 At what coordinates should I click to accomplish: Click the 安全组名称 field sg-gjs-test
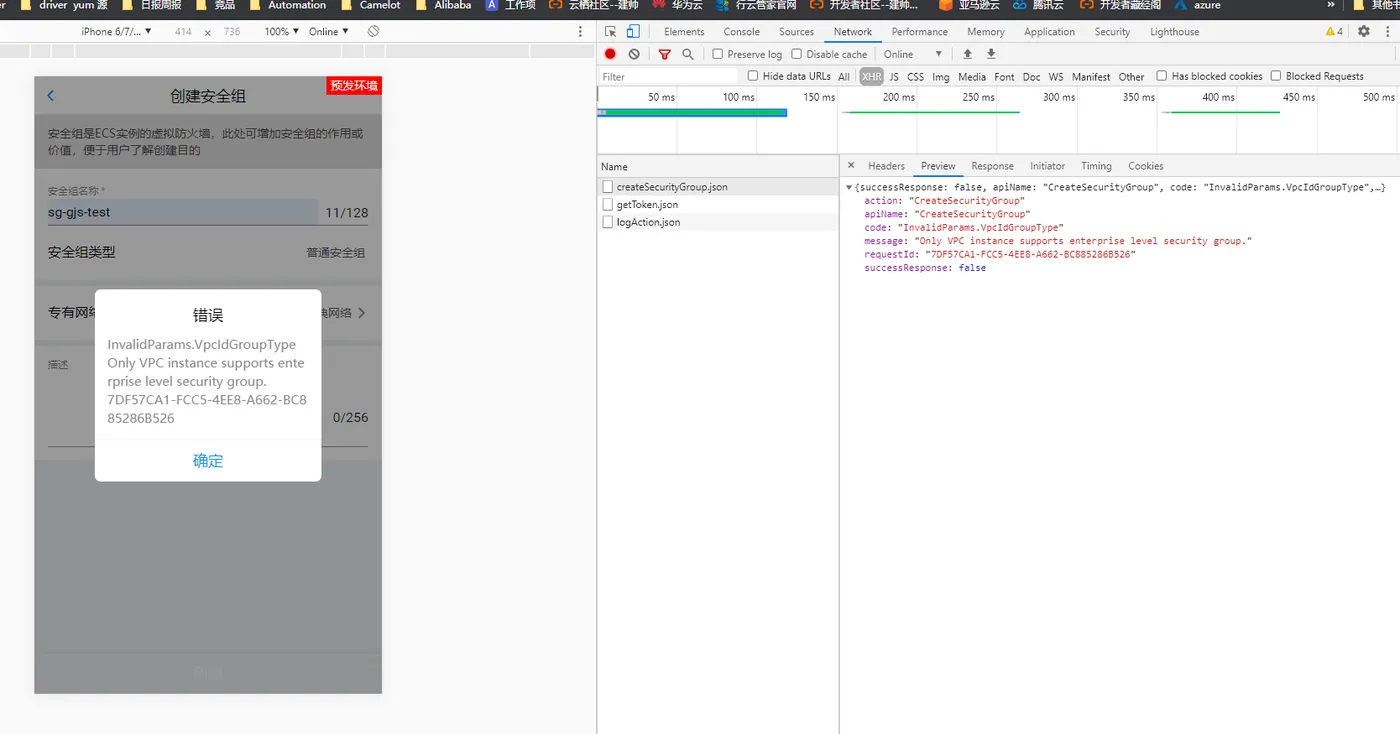(182, 212)
